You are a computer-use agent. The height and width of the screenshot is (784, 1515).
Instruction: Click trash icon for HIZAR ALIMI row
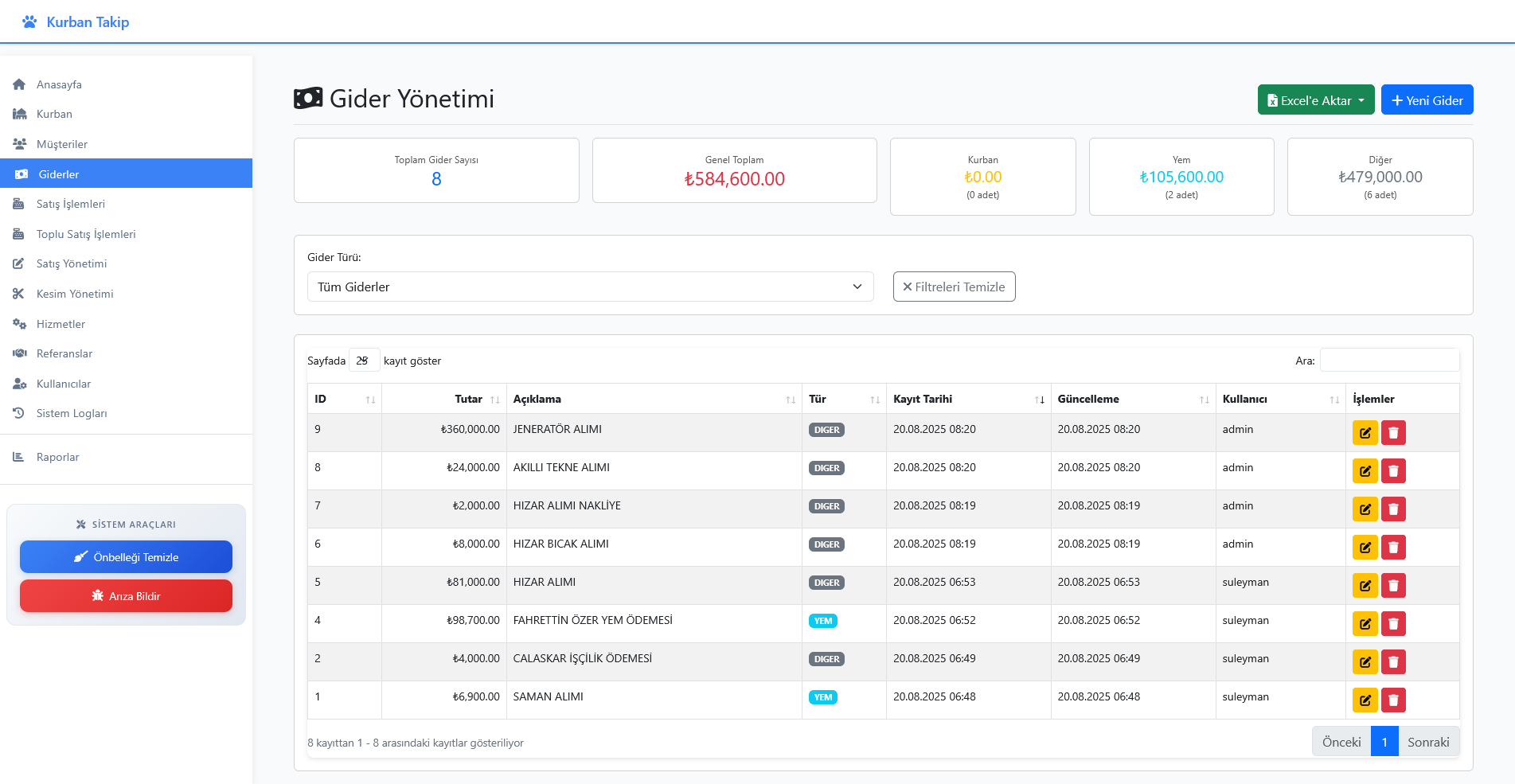(x=1393, y=586)
